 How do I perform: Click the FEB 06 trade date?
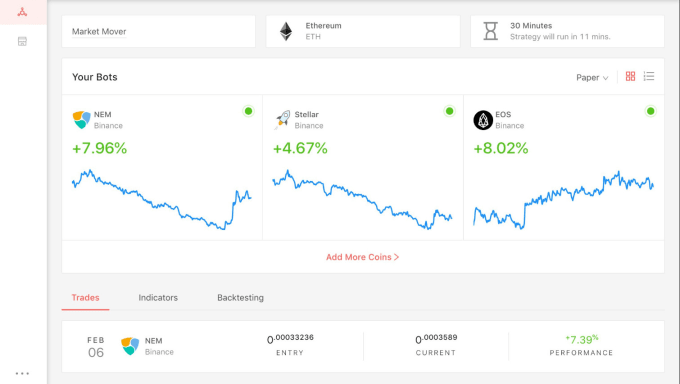pyautogui.click(x=96, y=347)
